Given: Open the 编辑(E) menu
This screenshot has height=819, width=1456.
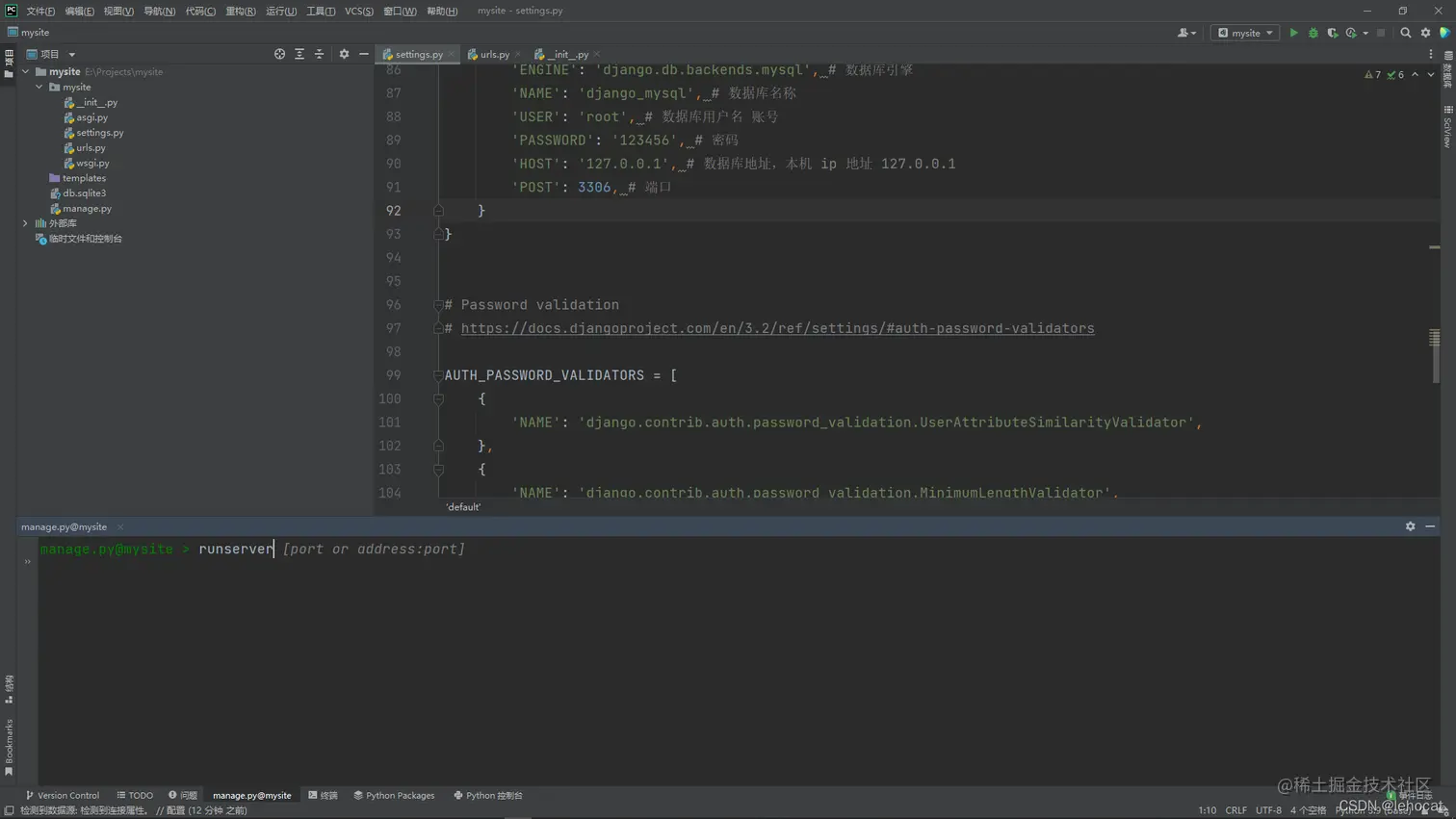Looking at the screenshot, I should tap(80, 11).
